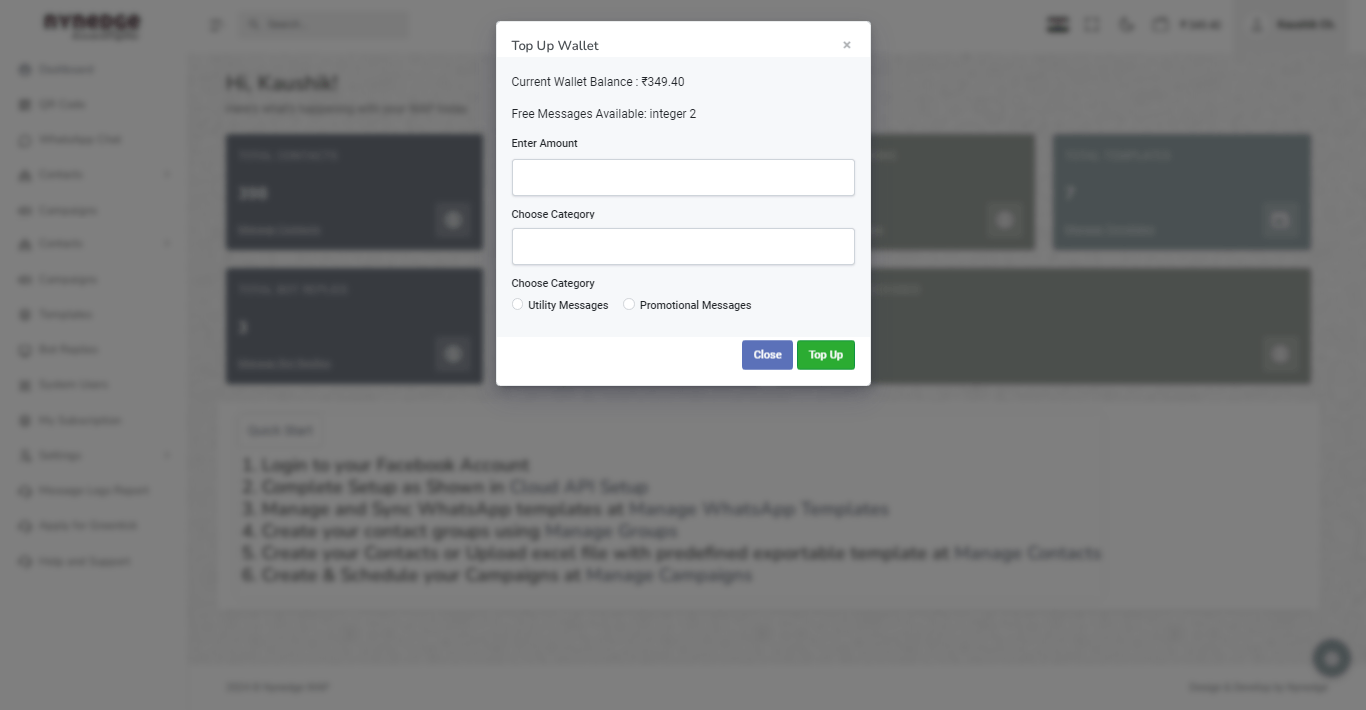1366x710 pixels.
Task: Open the user profile menu in header
Action: [x=1294, y=25]
